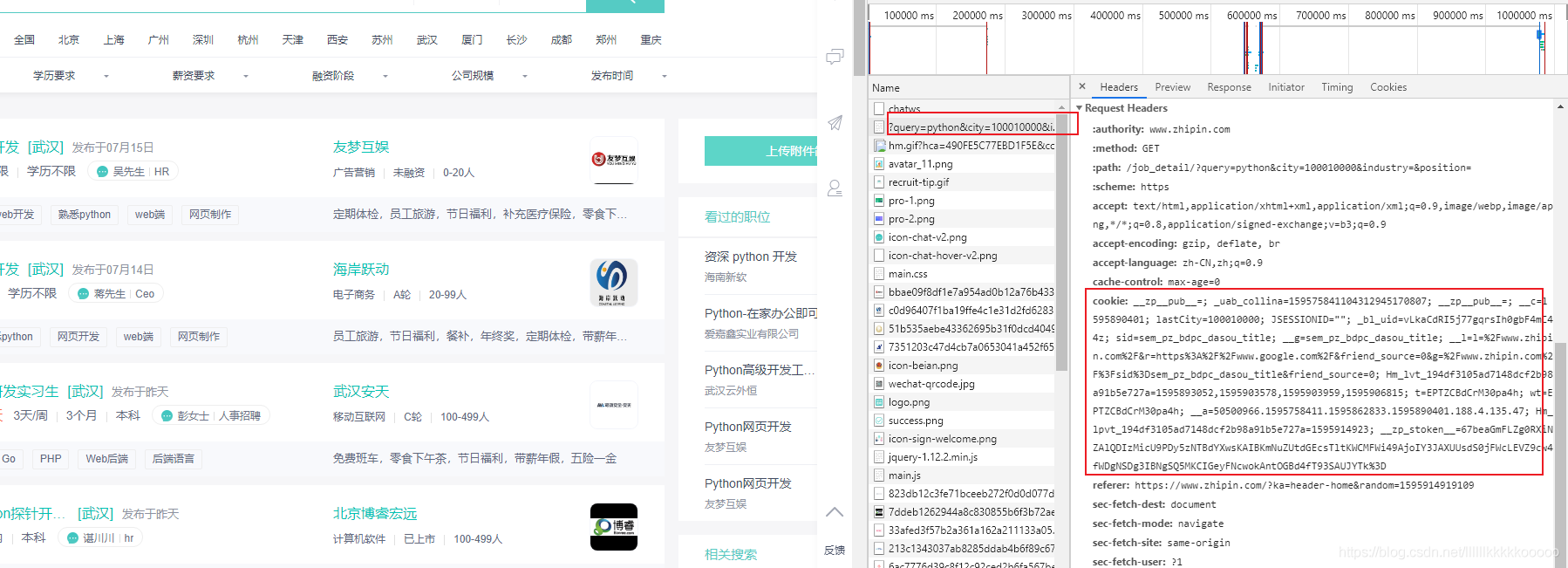The image size is (1568, 568).
Task: Click the PHP skill tag
Action: pyautogui.click(x=51, y=459)
